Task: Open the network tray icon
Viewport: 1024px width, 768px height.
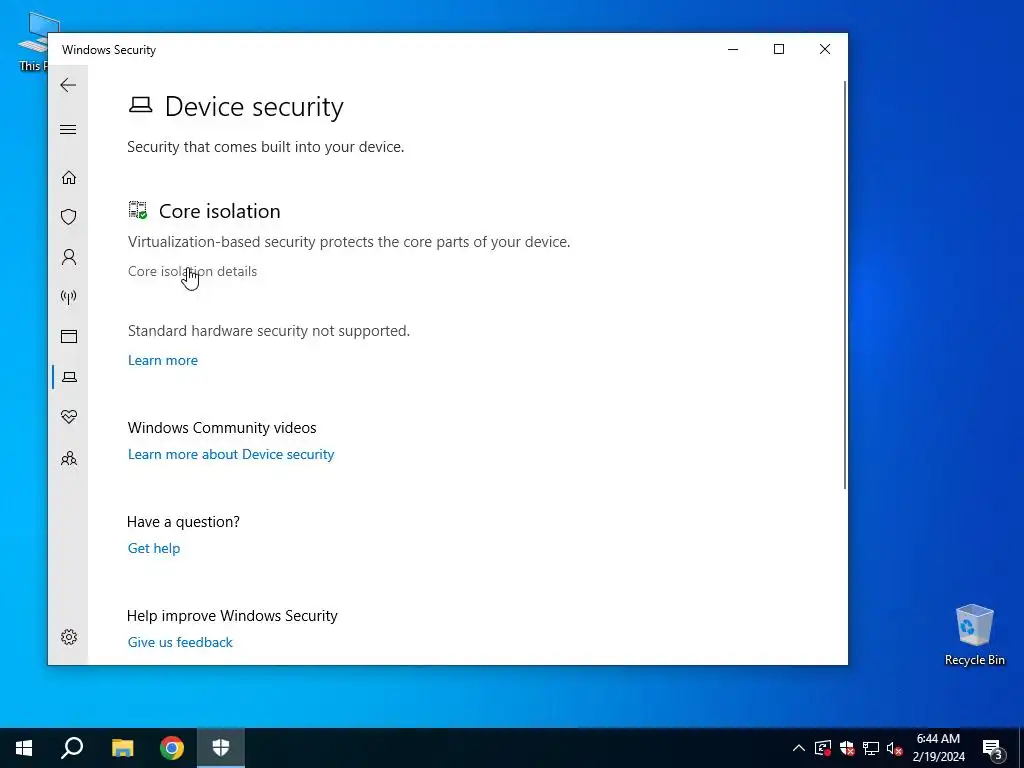Action: 871,748
